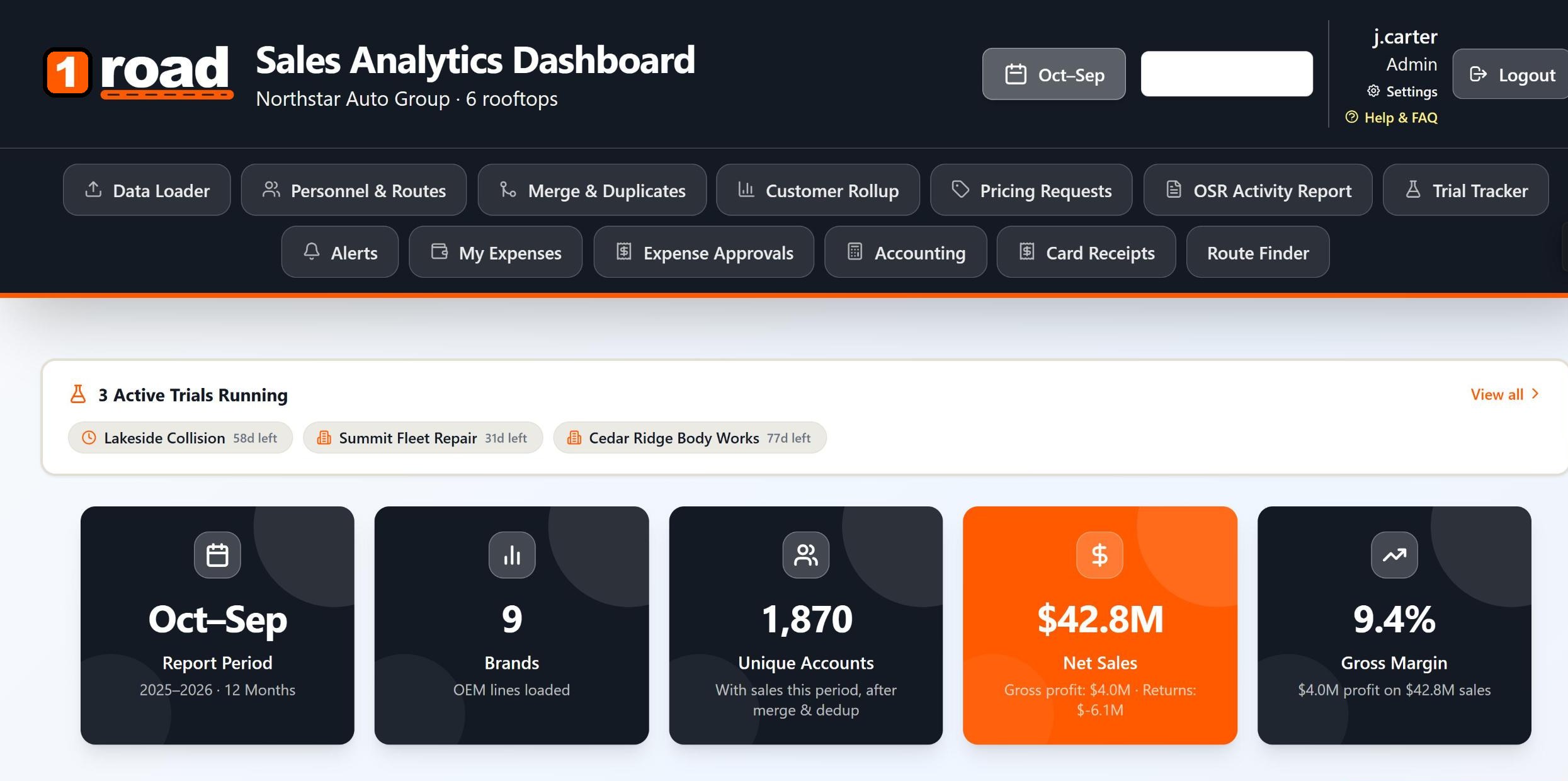Click the people icon on the Unique Accounts card
1568x781 pixels.
coord(806,555)
